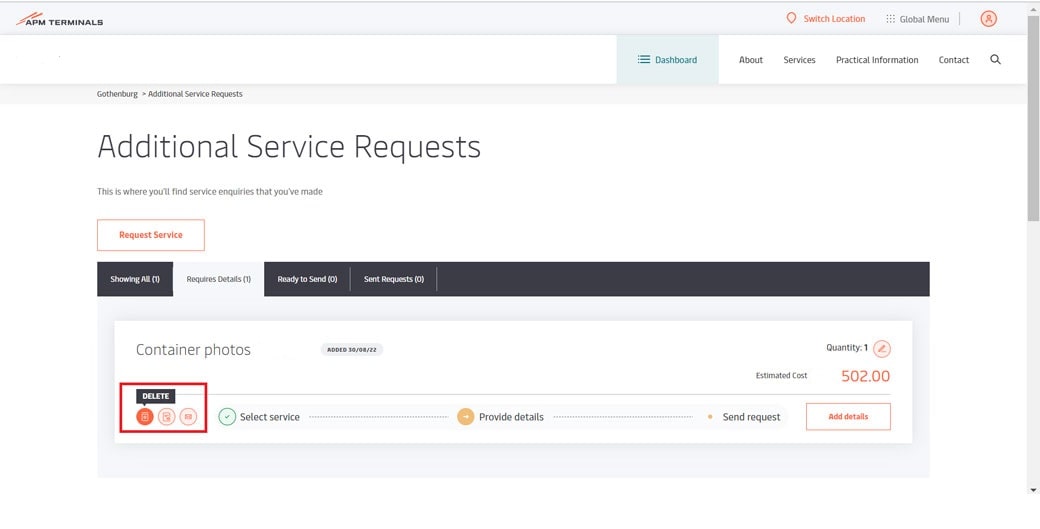Click the third round icon in the red box

(x=188, y=416)
